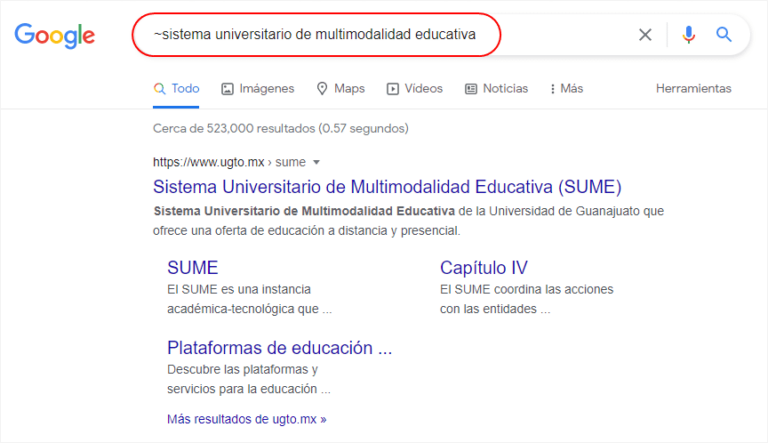Click snippet 'Descubre las plataformas y'
768x443 pixels.
[242, 369]
